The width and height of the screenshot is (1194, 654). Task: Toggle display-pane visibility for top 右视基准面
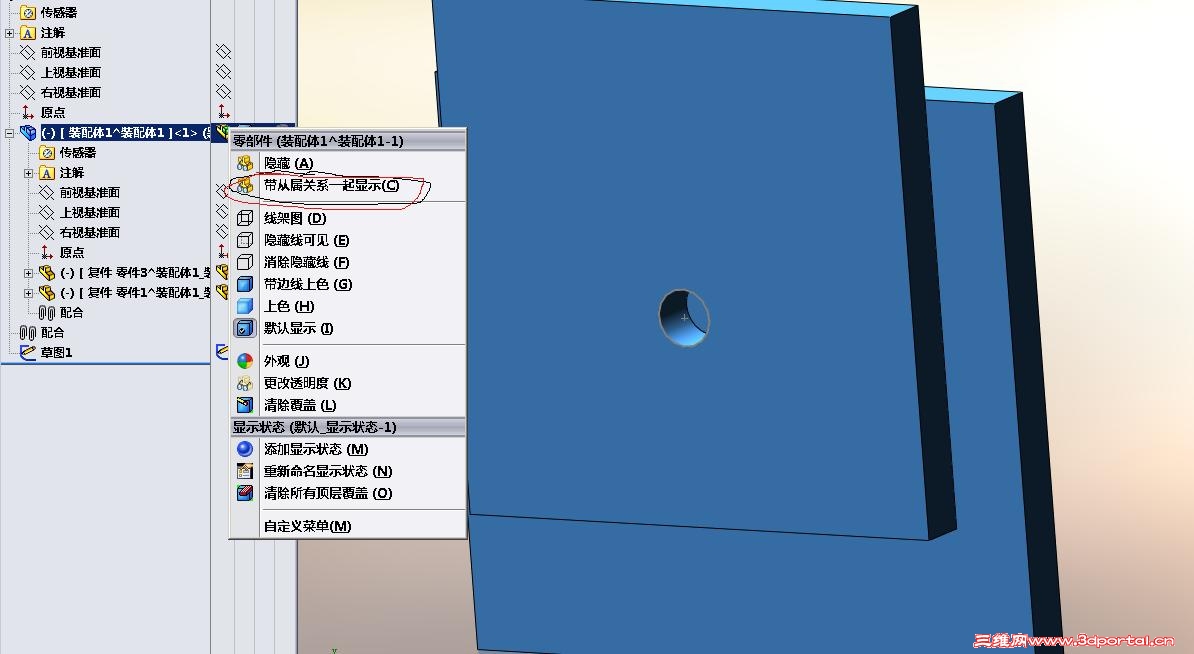click(x=223, y=91)
